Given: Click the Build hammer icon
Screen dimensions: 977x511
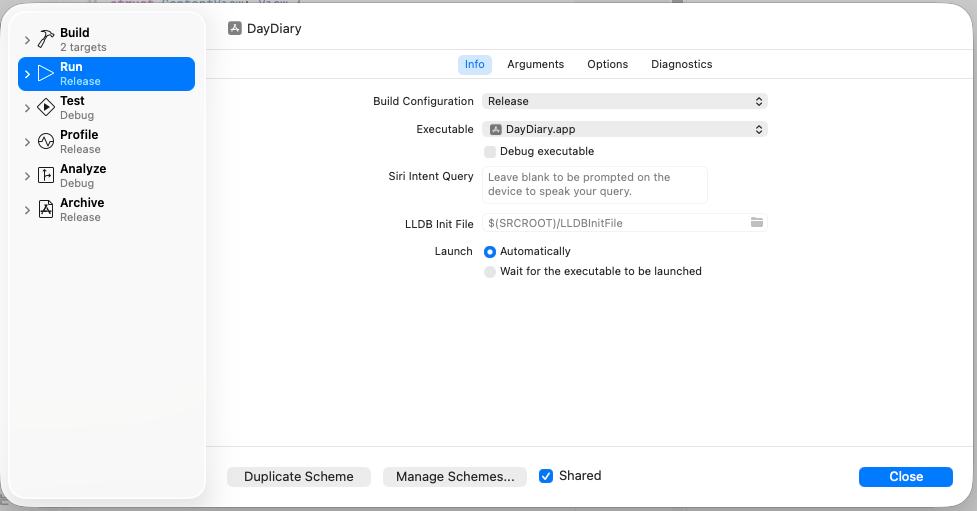Looking at the screenshot, I should point(46,40).
